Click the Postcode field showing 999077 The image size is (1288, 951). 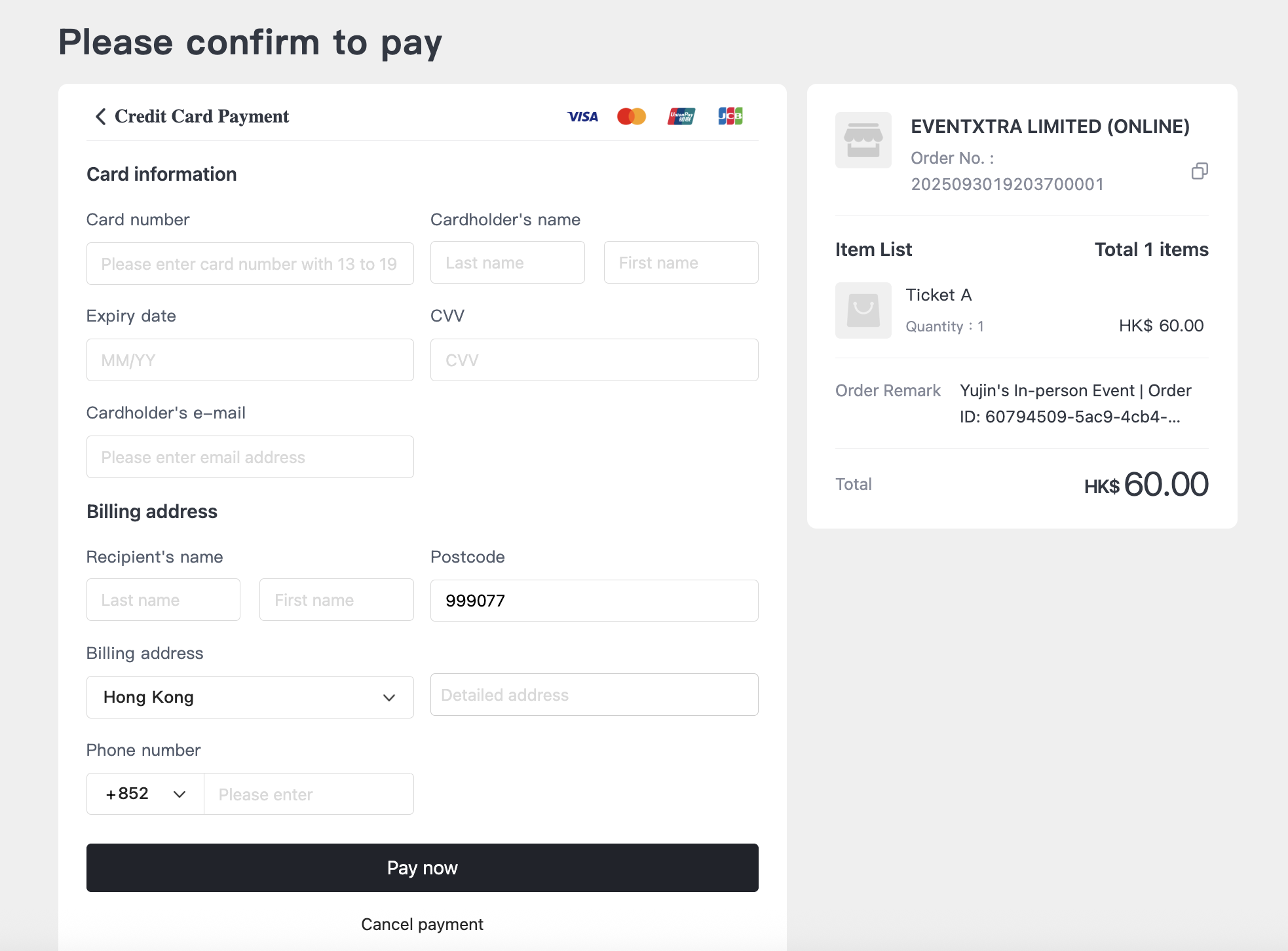pos(594,601)
